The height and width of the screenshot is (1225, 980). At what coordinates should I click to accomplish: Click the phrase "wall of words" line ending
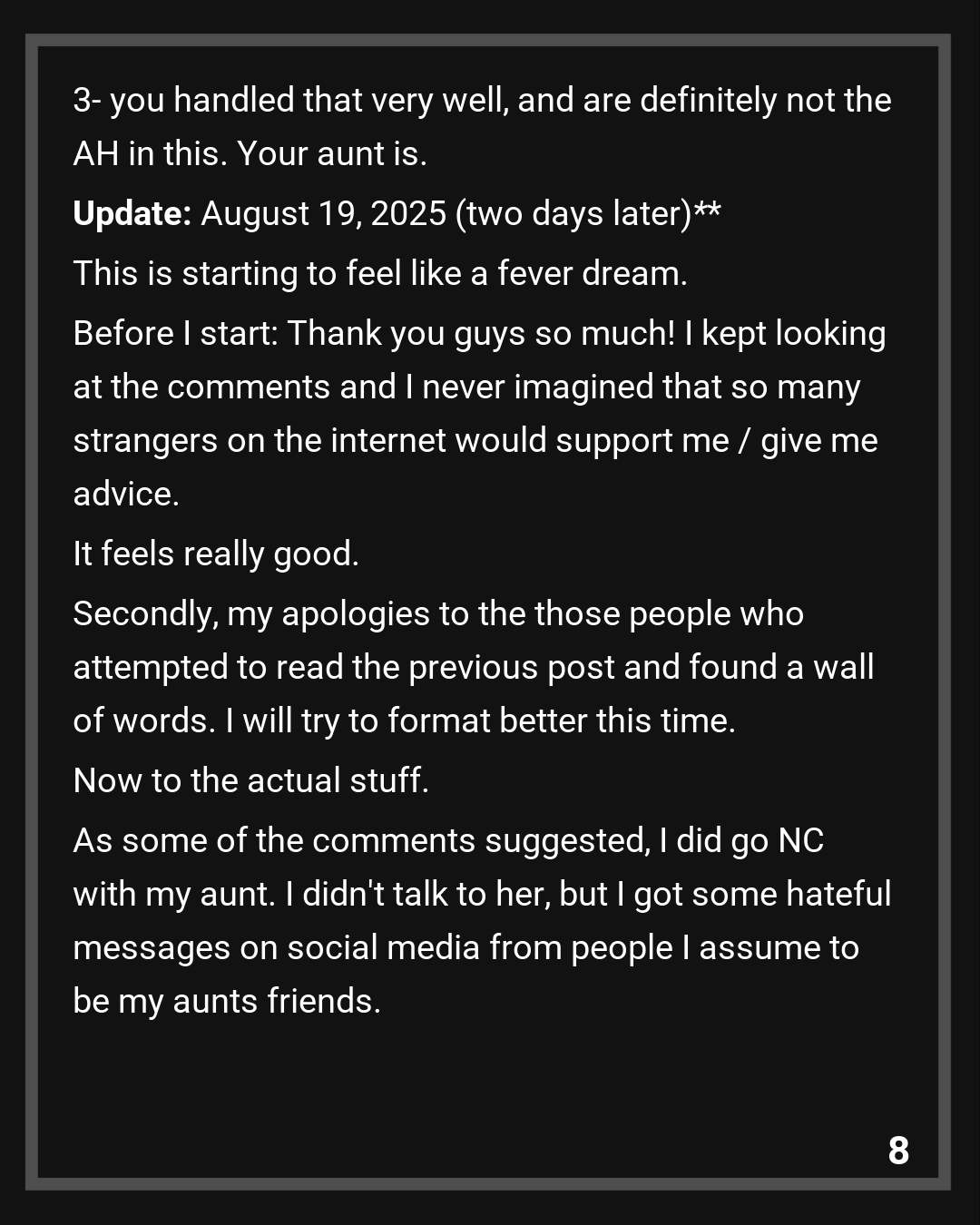coord(843,668)
